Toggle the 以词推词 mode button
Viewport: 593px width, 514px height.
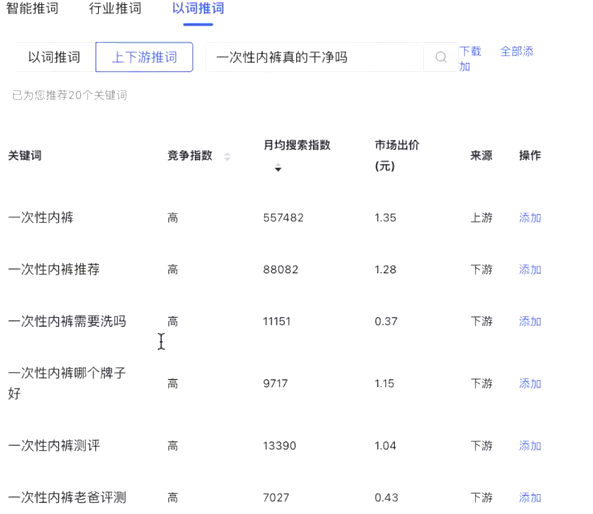54,57
